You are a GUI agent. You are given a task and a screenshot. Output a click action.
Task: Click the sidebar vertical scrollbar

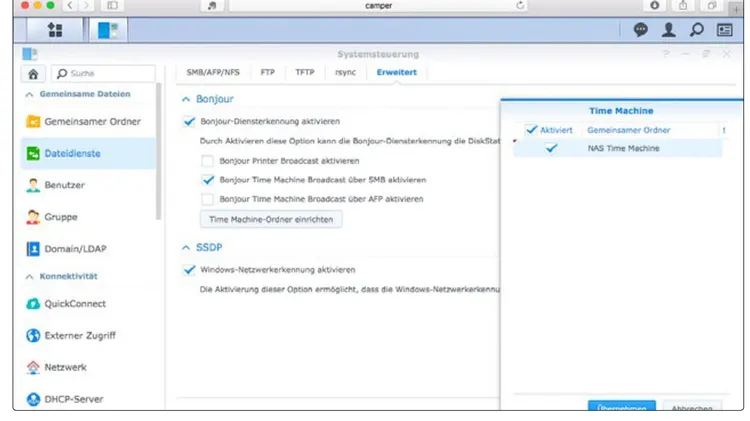(158, 152)
